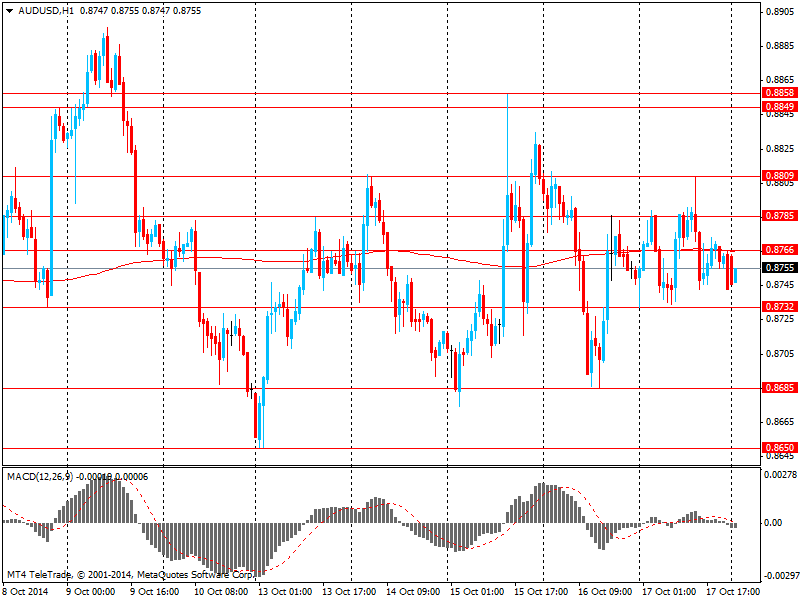Click the 0.8785 red price label
Viewport: 800px width, 600px height.
(x=778, y=216)
